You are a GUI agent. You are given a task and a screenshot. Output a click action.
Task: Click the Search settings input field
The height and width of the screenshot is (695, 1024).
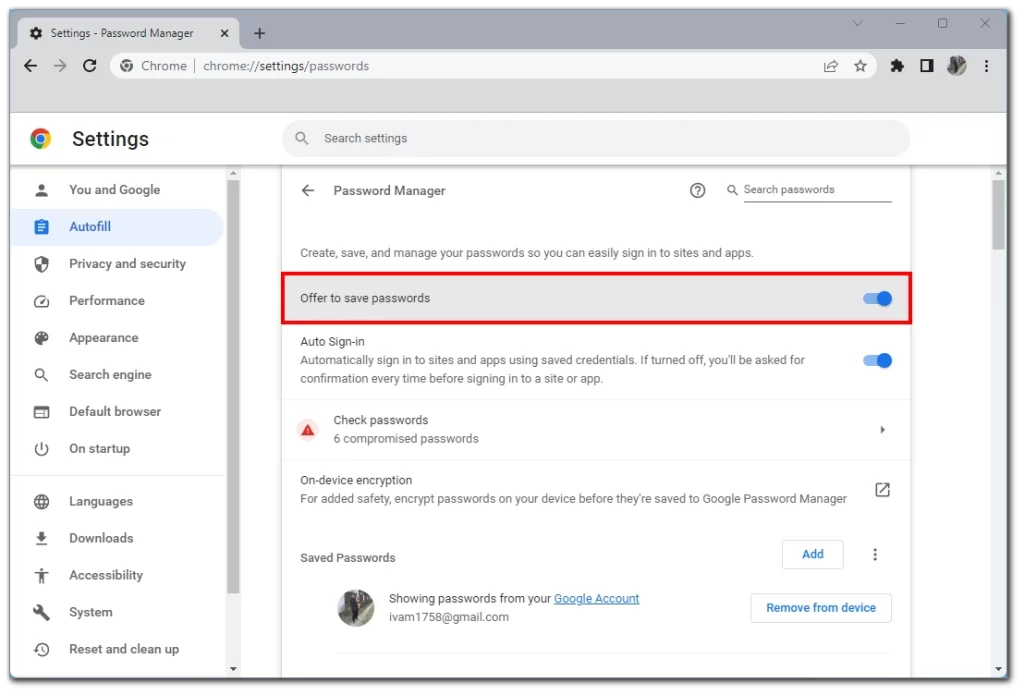tap(597, 138)
